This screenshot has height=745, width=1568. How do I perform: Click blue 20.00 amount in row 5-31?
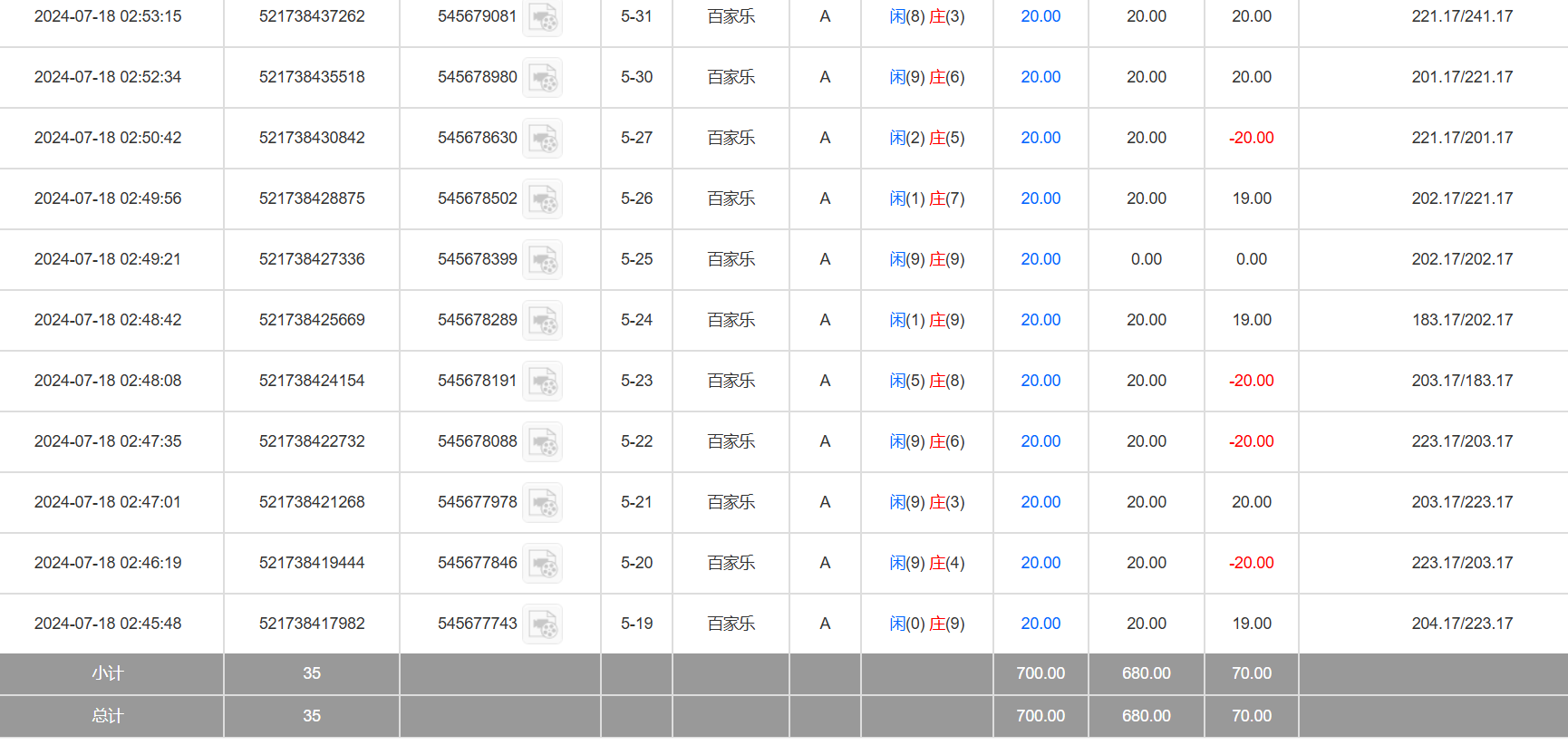(1040, 16)
